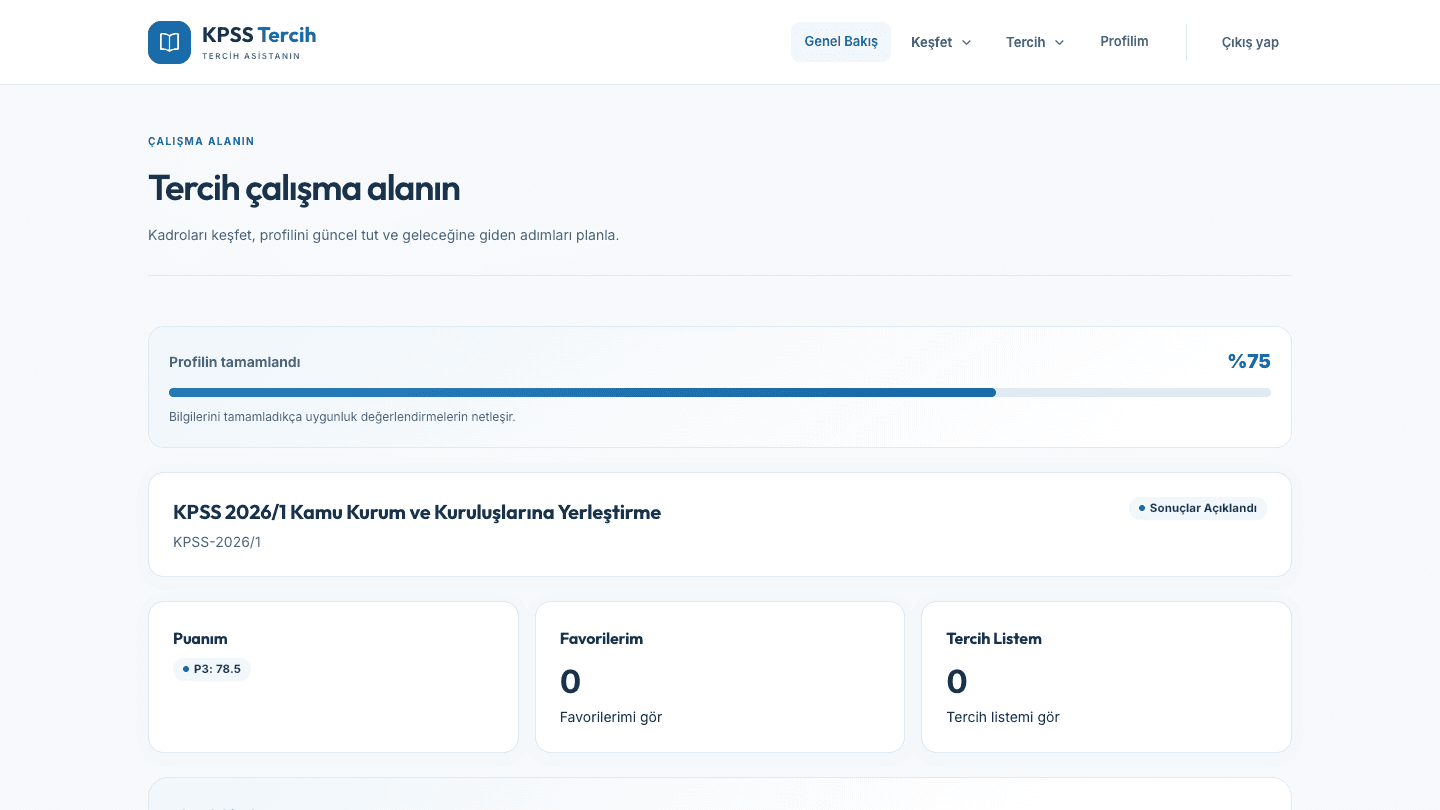1440x810 pixels.
Task: Expand the Tercih dropdown menu
Action: click(x=1035, y=42)
